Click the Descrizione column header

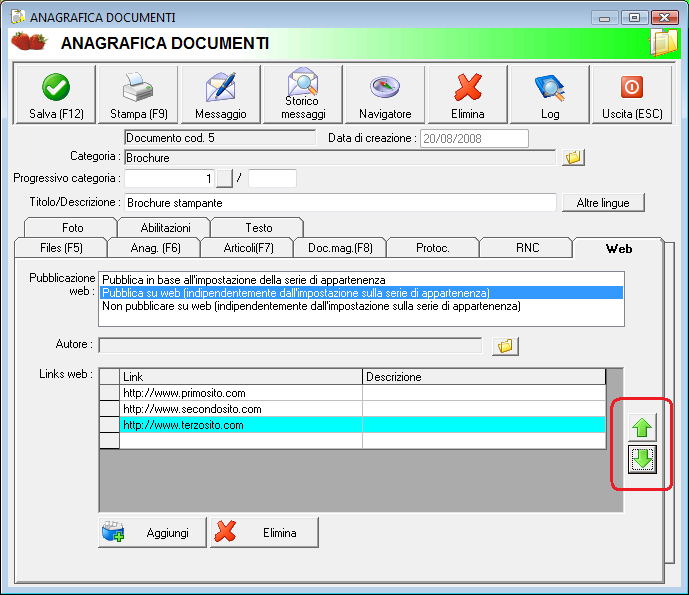point(484,377)
